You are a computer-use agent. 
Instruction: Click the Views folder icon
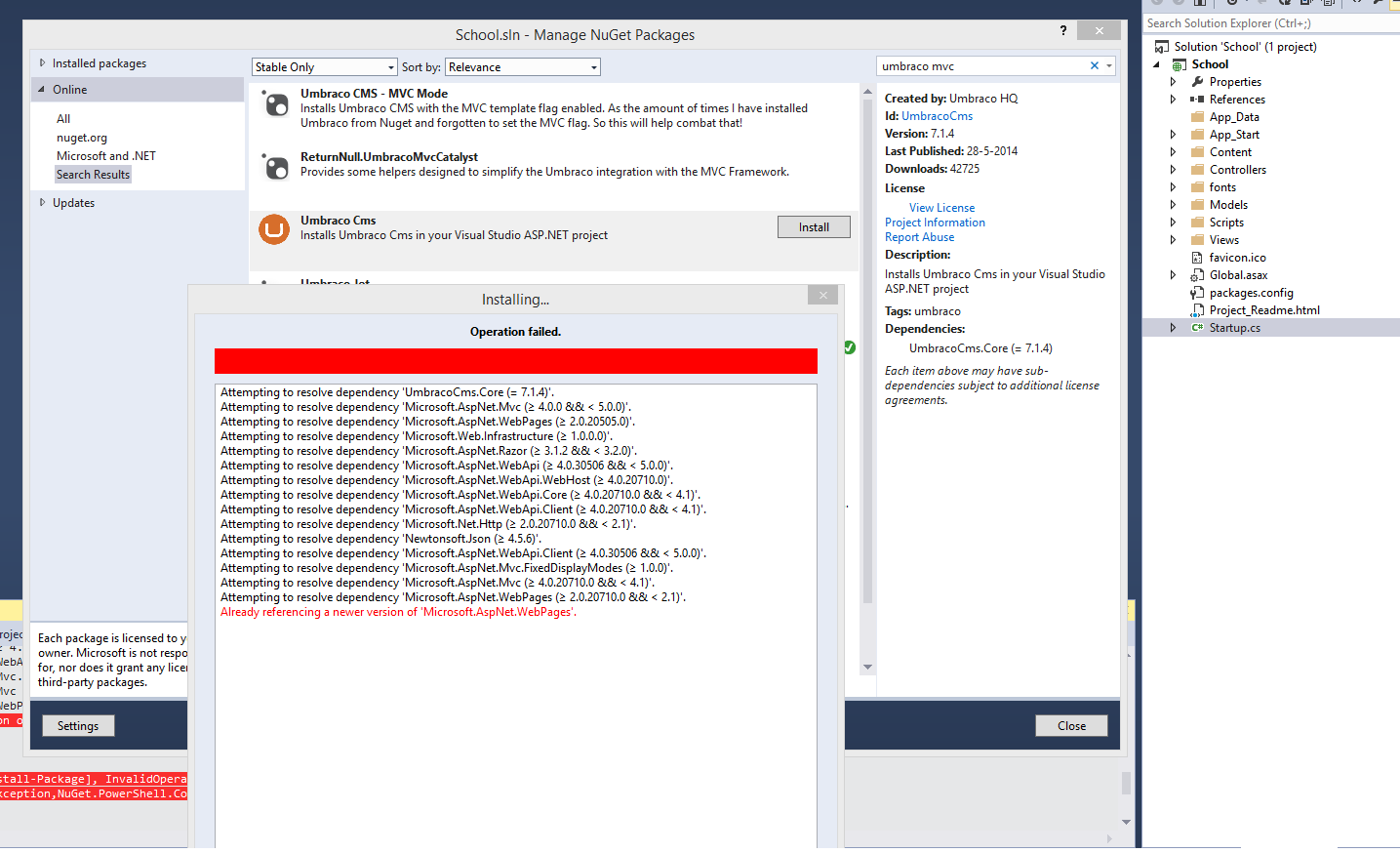tap(1197, 240)
